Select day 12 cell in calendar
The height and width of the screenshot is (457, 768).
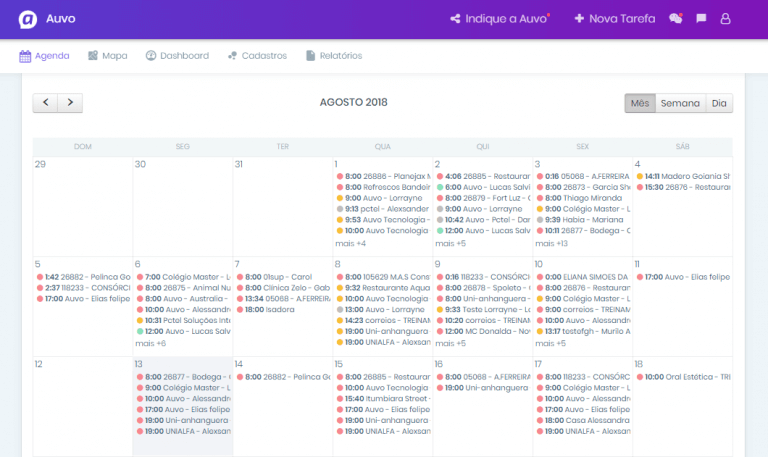coord(83,407)
